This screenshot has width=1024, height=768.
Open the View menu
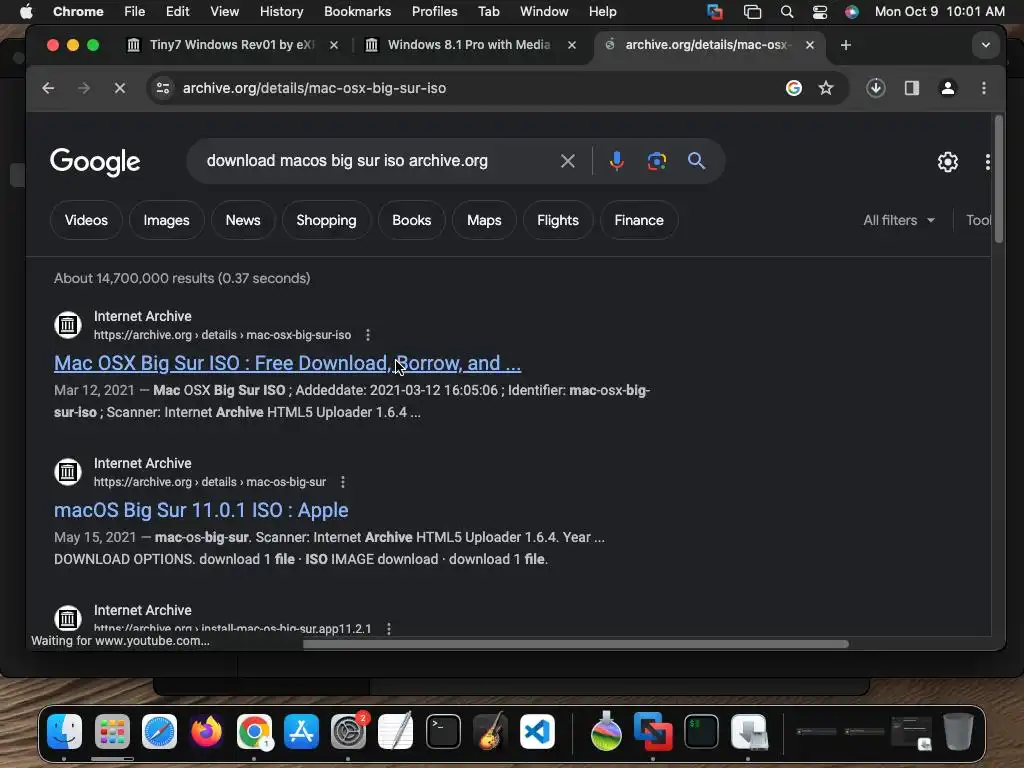[x=224, y=12]
